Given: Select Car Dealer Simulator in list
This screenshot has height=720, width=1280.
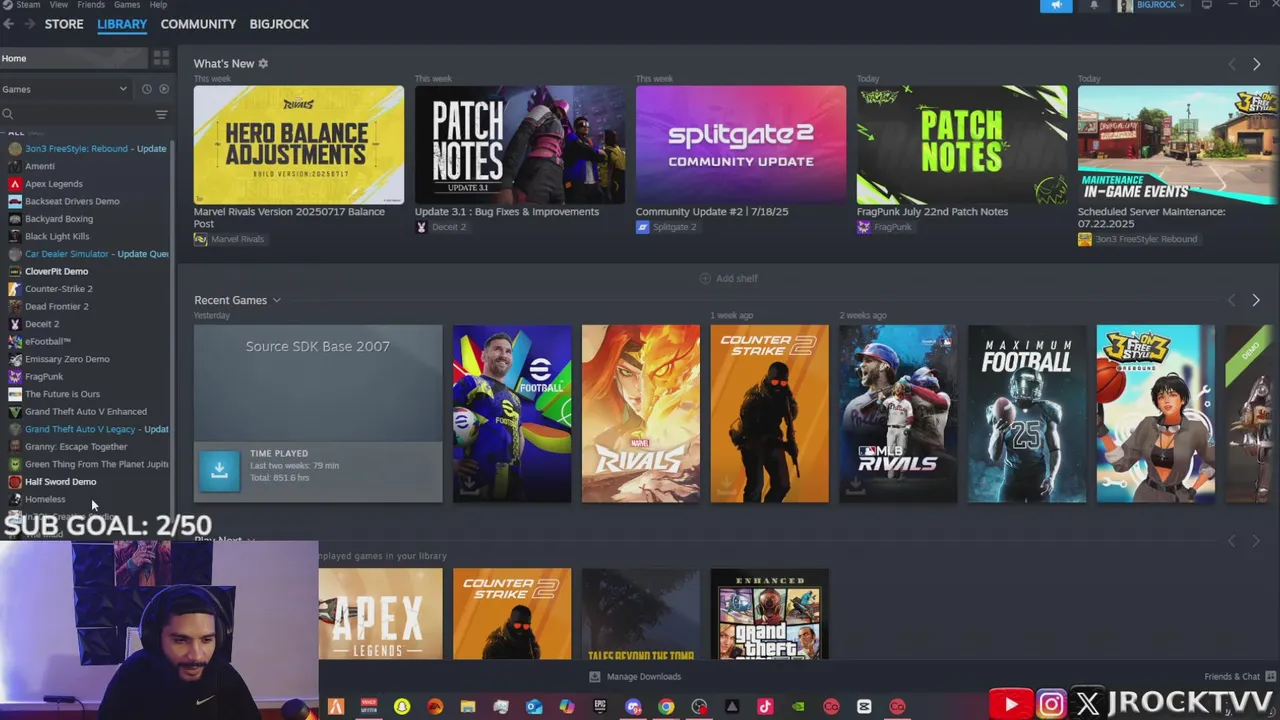Looking at the screenshot, I should tap(87, 254).
